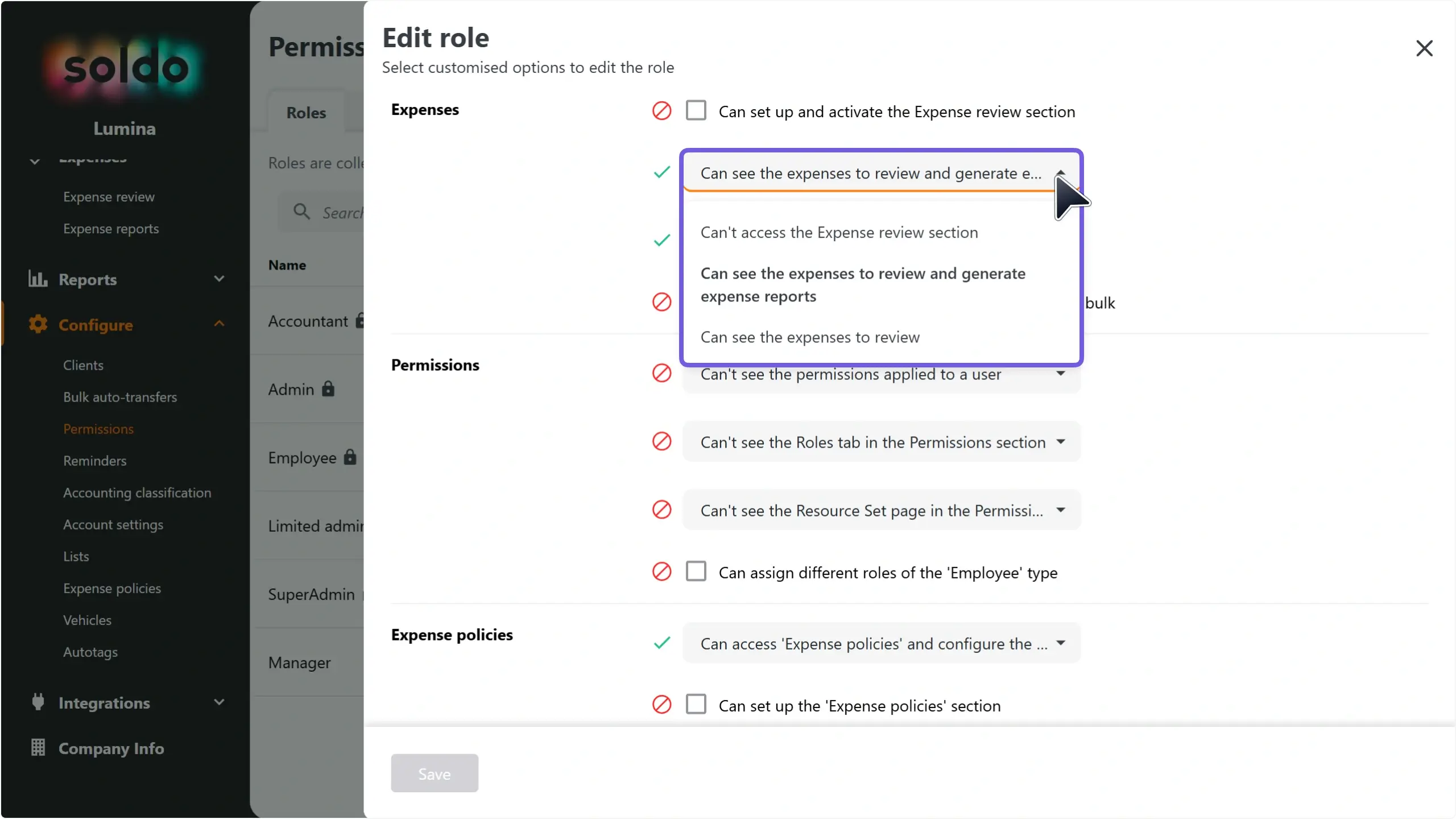1456x819 pixels.
Task: Check 'Can assign different roles of Employee type'
Action: (x=696, y=571)
